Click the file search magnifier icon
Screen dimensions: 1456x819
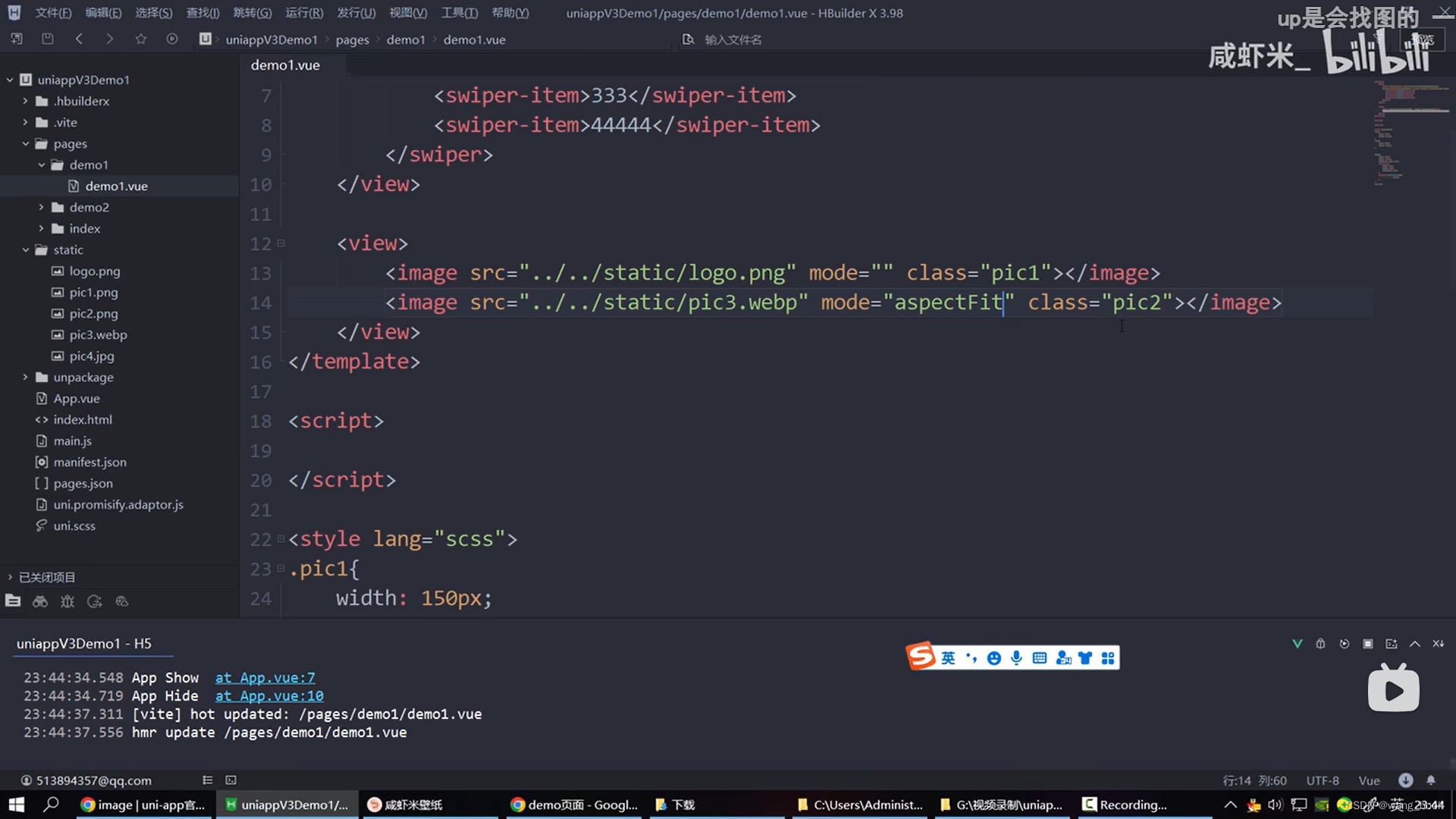click(688, 39)
